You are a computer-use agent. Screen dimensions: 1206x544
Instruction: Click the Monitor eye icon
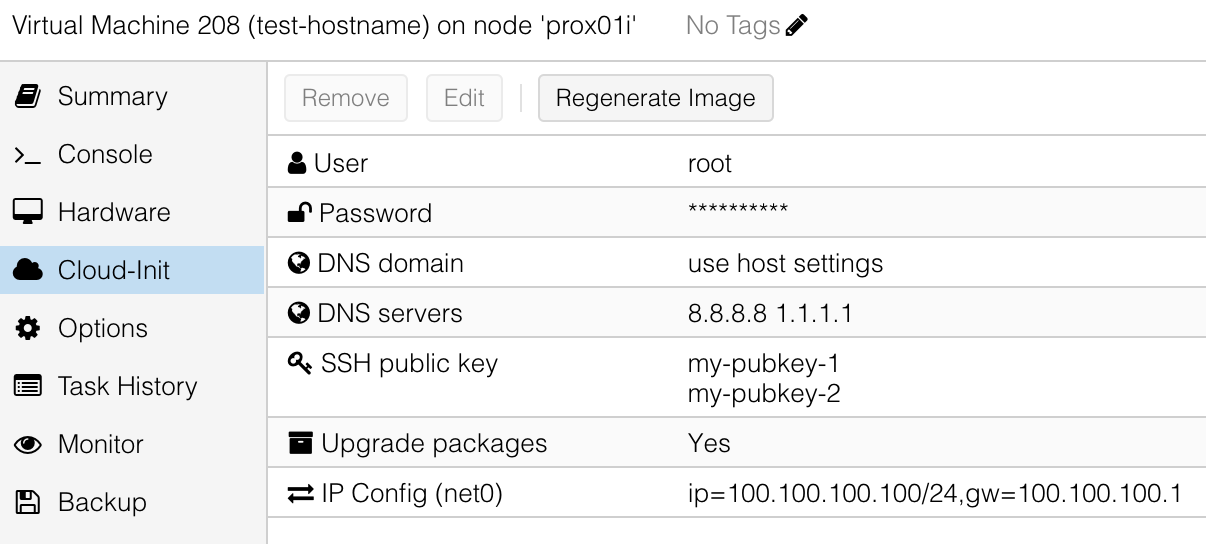pyautogui.click(x=27, y=444)
